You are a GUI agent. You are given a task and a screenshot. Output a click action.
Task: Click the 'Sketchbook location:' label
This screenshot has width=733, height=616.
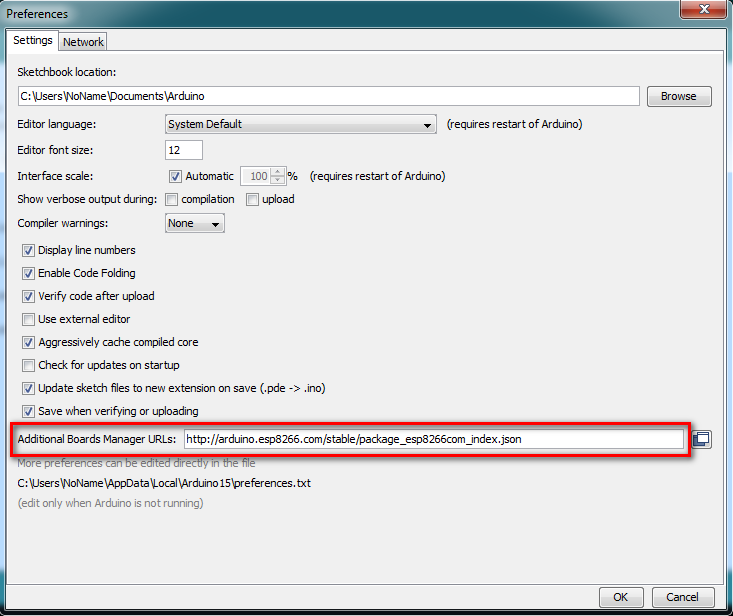[67, 72]
